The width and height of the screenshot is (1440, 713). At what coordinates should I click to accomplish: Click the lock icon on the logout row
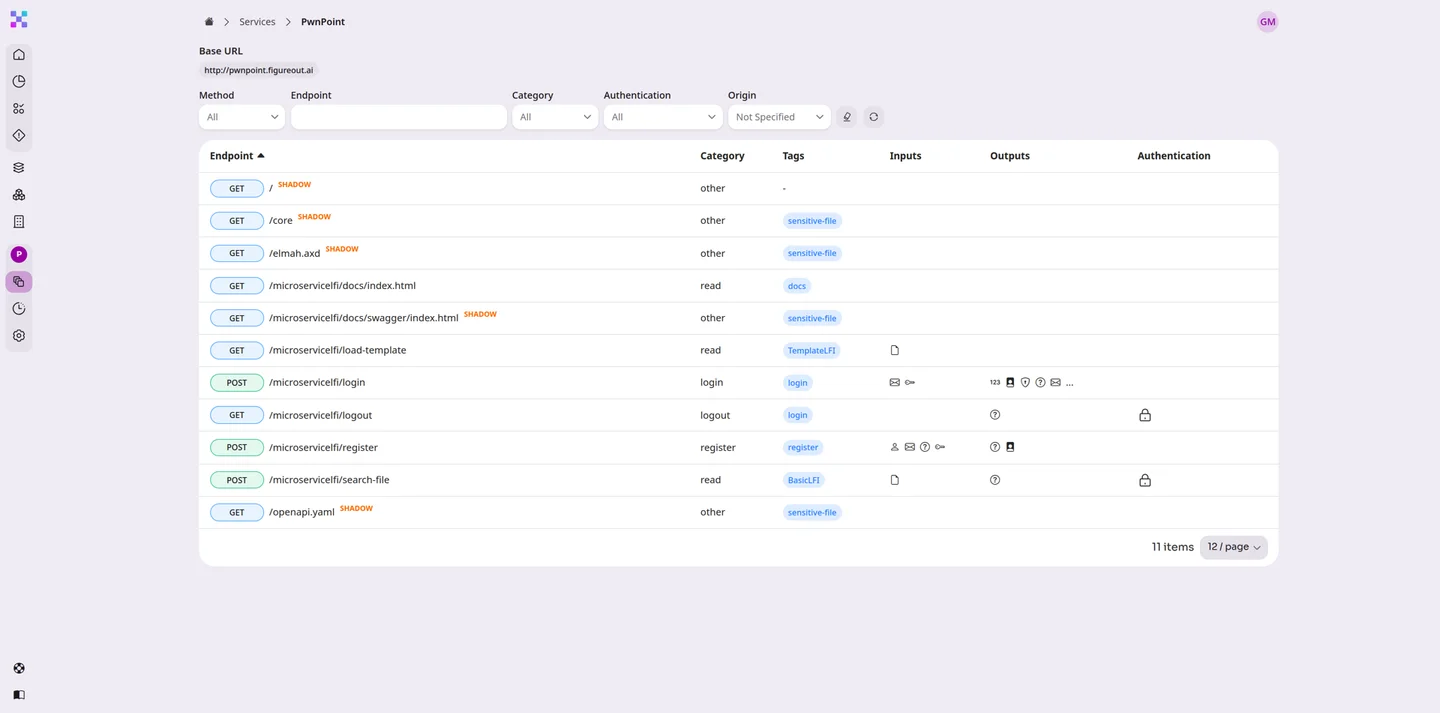1145,415
